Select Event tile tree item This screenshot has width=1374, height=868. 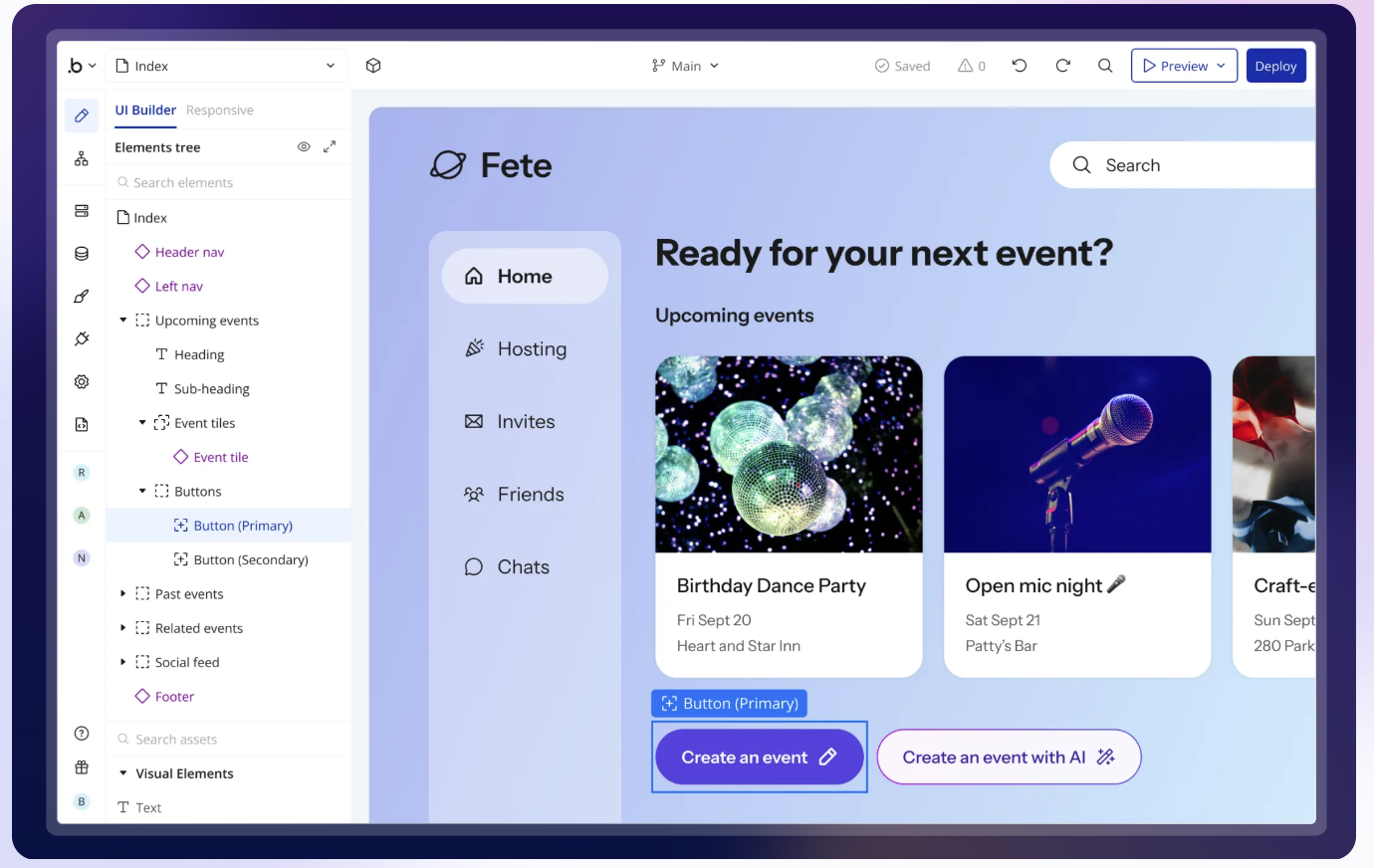point(211,457)
